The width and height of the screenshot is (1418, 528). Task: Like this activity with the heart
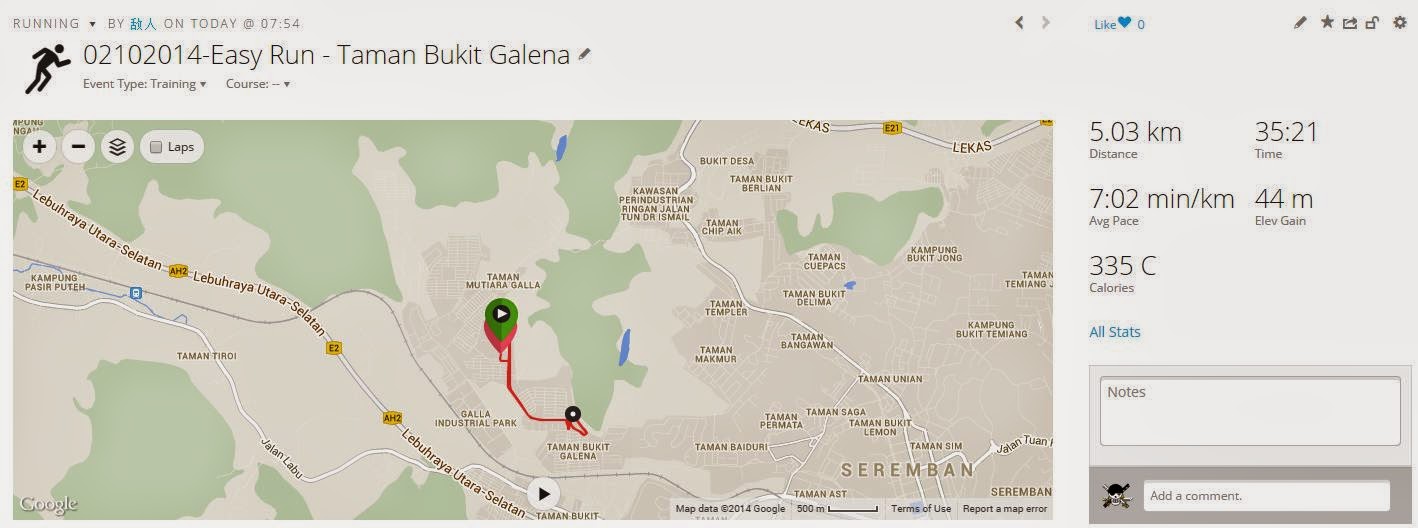1124,23
